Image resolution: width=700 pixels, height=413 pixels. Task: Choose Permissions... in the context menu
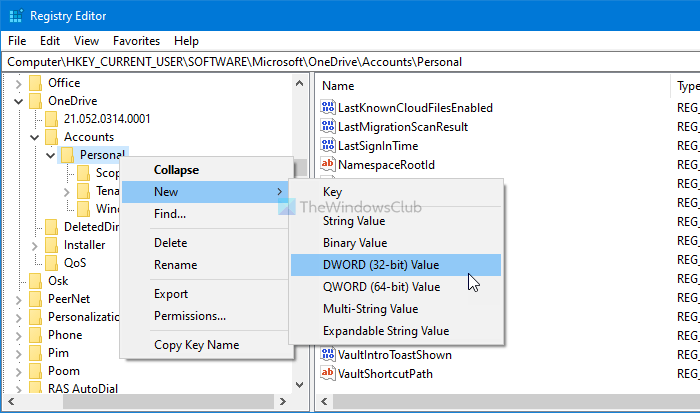pyautogui.click(x=207, y=316)
